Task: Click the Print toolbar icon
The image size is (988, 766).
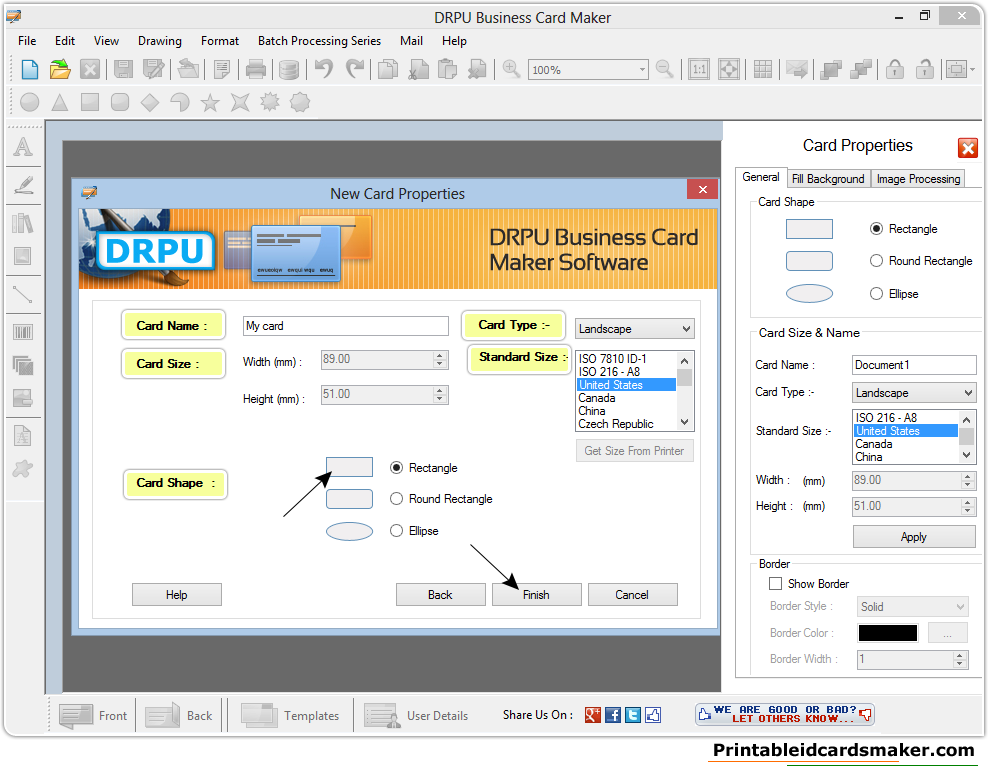Action: coord(256,69)
